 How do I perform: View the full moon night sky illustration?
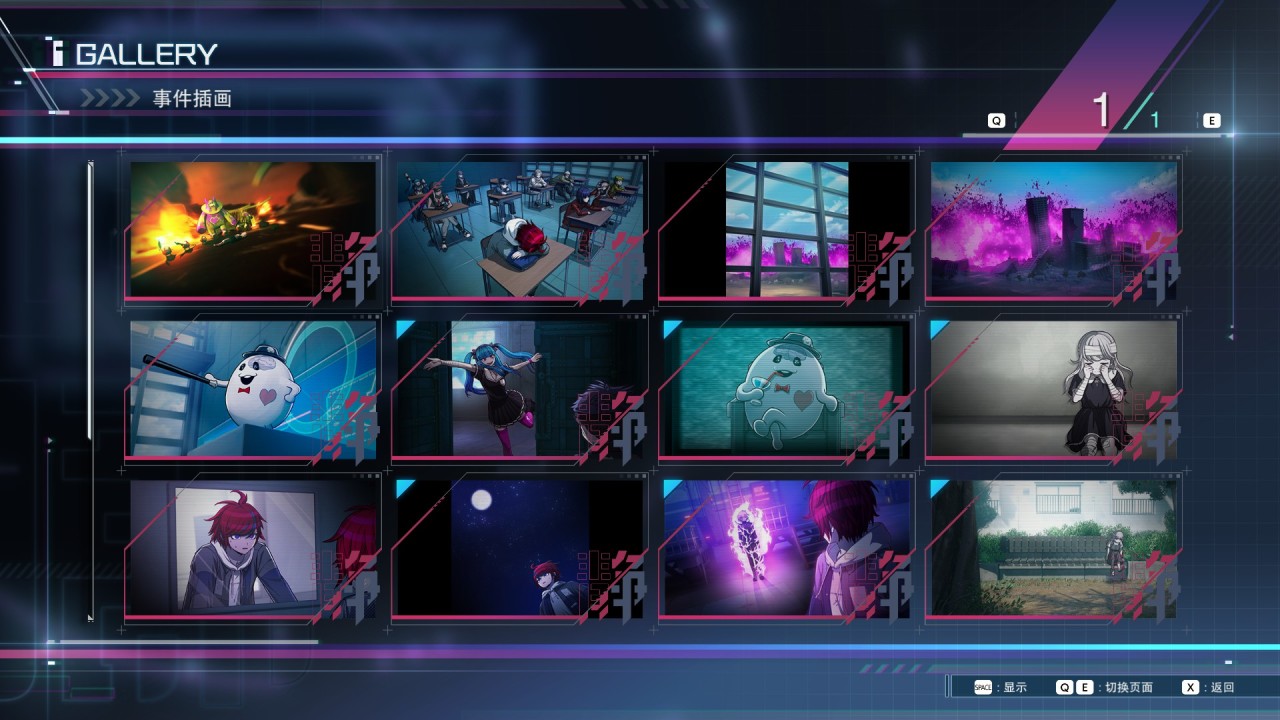coord(519,548)
